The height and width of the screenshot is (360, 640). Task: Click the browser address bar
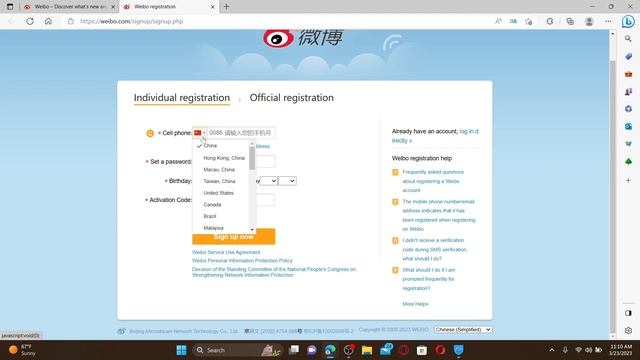[x=278, y=21]
